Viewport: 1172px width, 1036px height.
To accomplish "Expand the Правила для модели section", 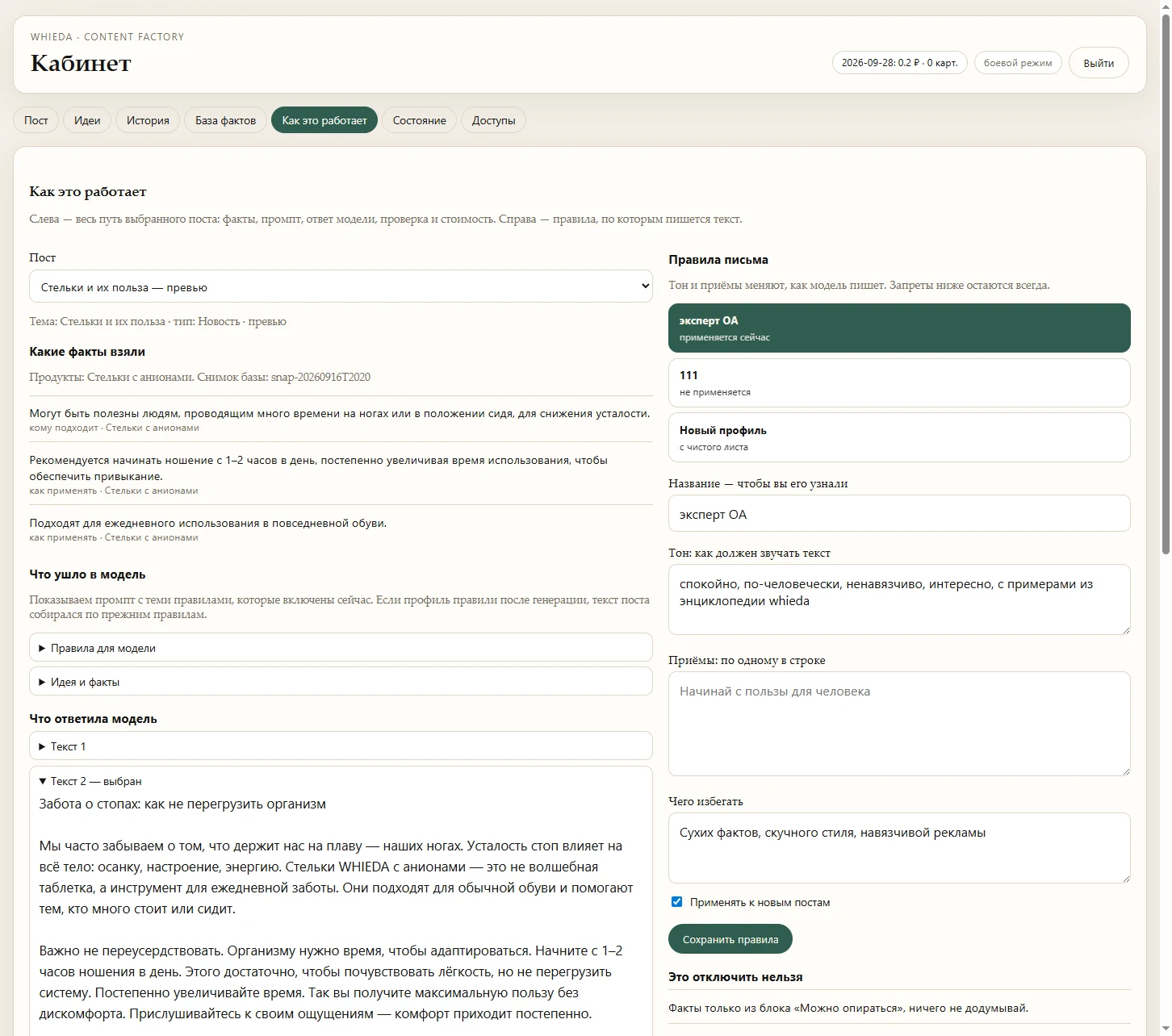I will point(341,648).
